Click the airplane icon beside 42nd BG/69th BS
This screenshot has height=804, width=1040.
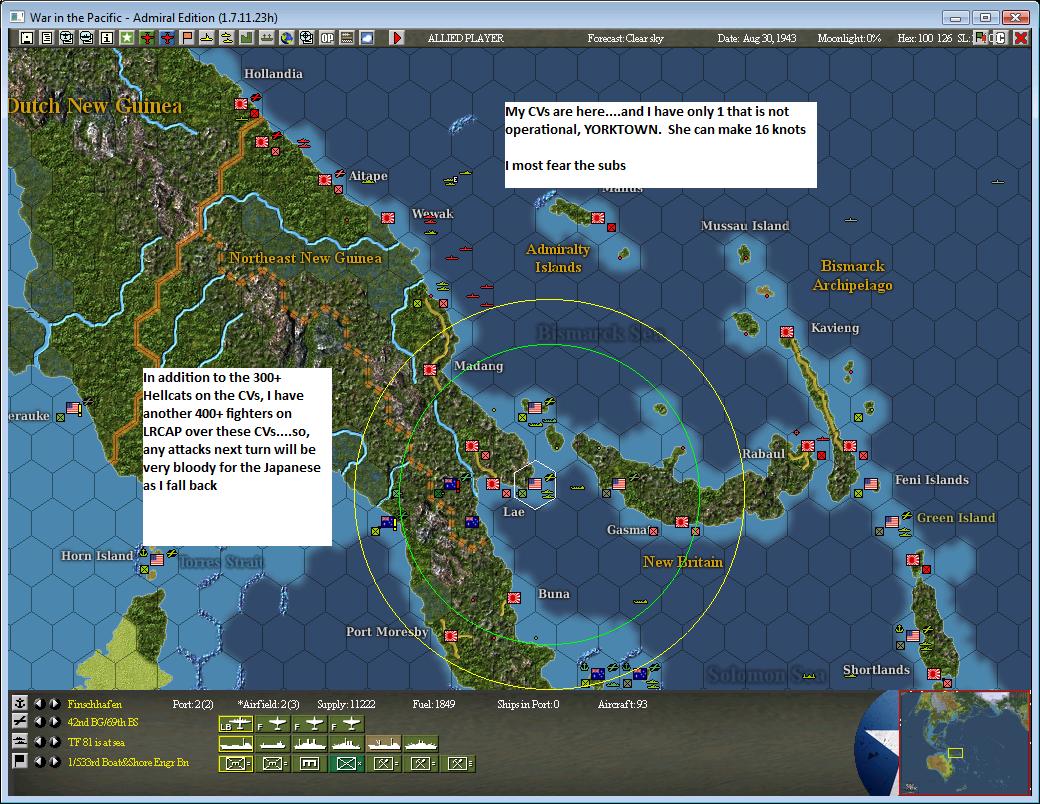point(20,722)
